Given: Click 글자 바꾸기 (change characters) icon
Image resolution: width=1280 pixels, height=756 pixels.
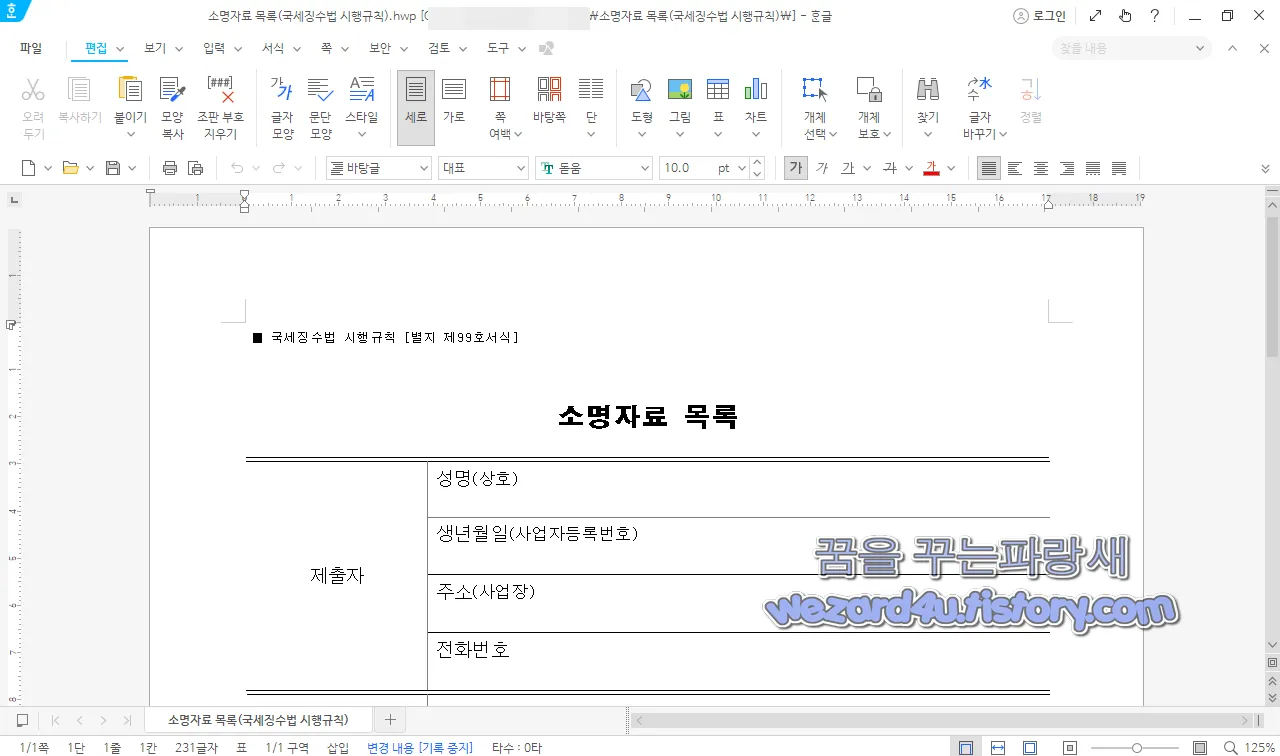Looking at the screenshot, I should [980, 90].
